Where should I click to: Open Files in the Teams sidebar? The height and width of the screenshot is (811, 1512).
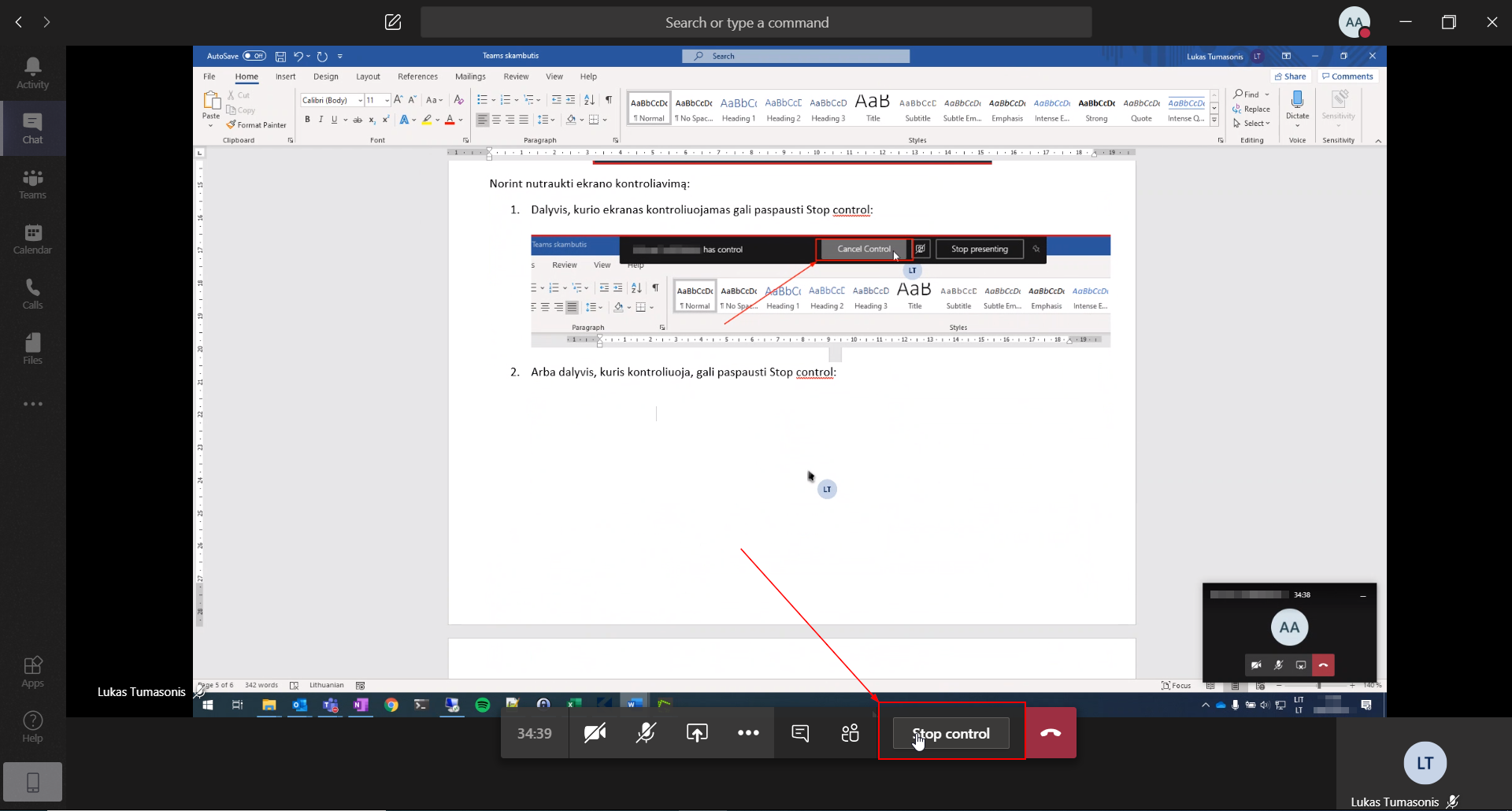32,349
